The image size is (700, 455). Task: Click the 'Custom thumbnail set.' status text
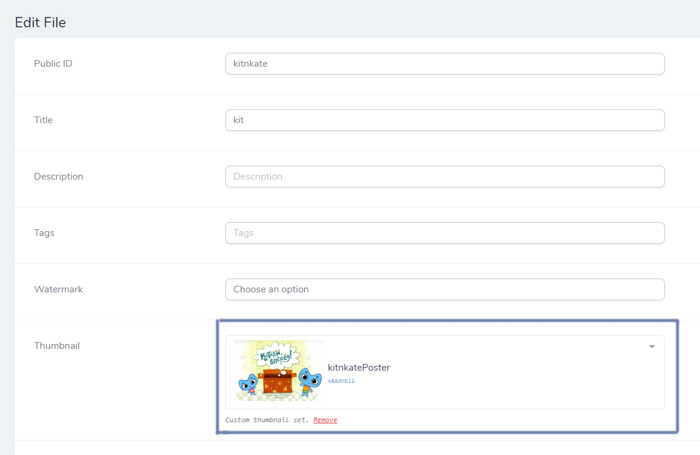267,420
